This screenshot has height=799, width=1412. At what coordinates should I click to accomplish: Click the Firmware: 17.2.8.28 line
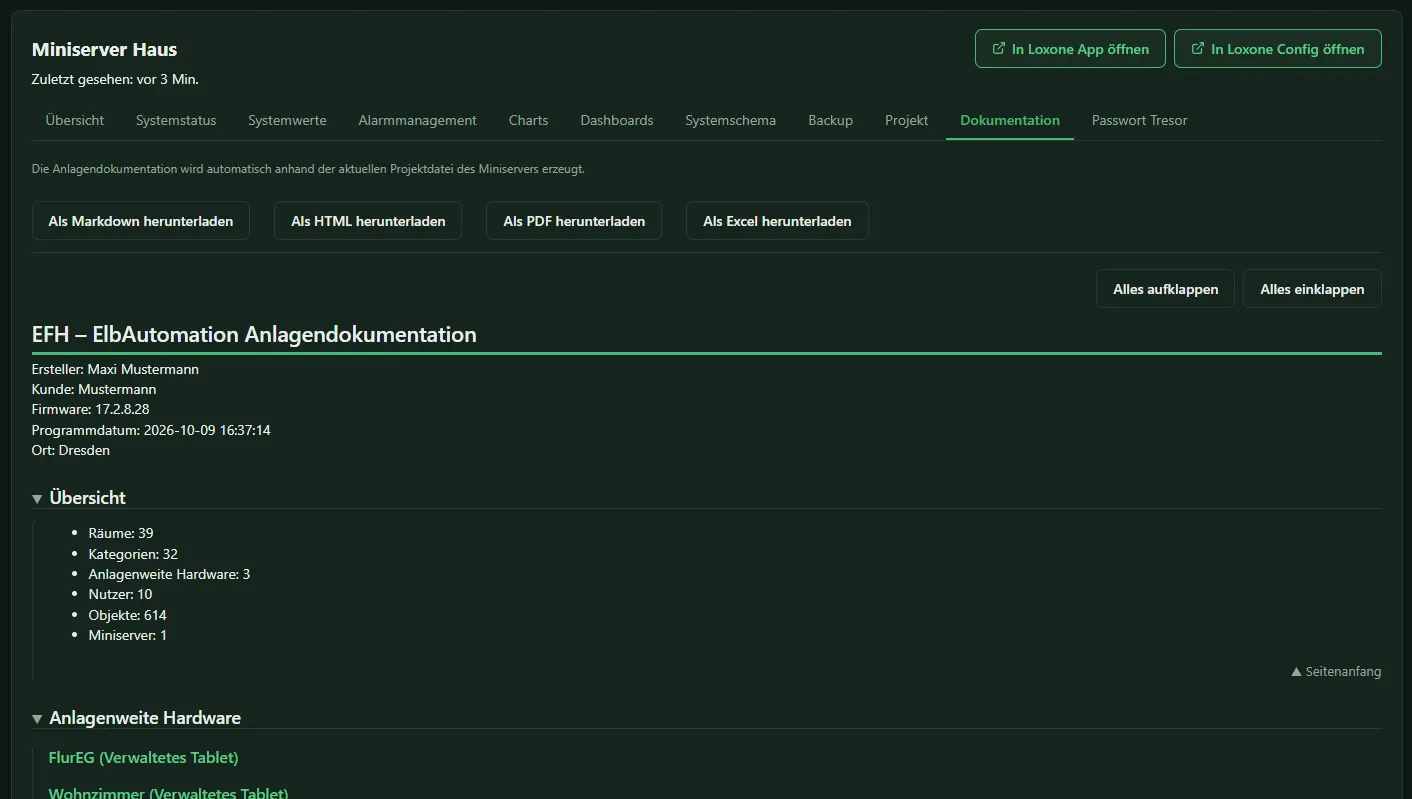point(90,410)
